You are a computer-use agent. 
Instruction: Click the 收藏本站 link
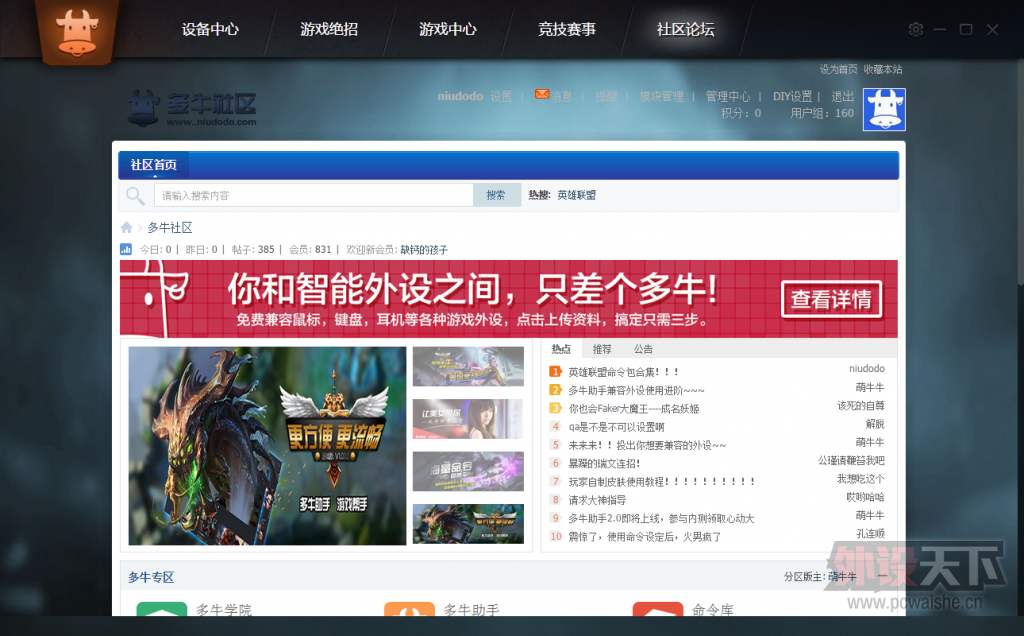(x=883, y=69)
